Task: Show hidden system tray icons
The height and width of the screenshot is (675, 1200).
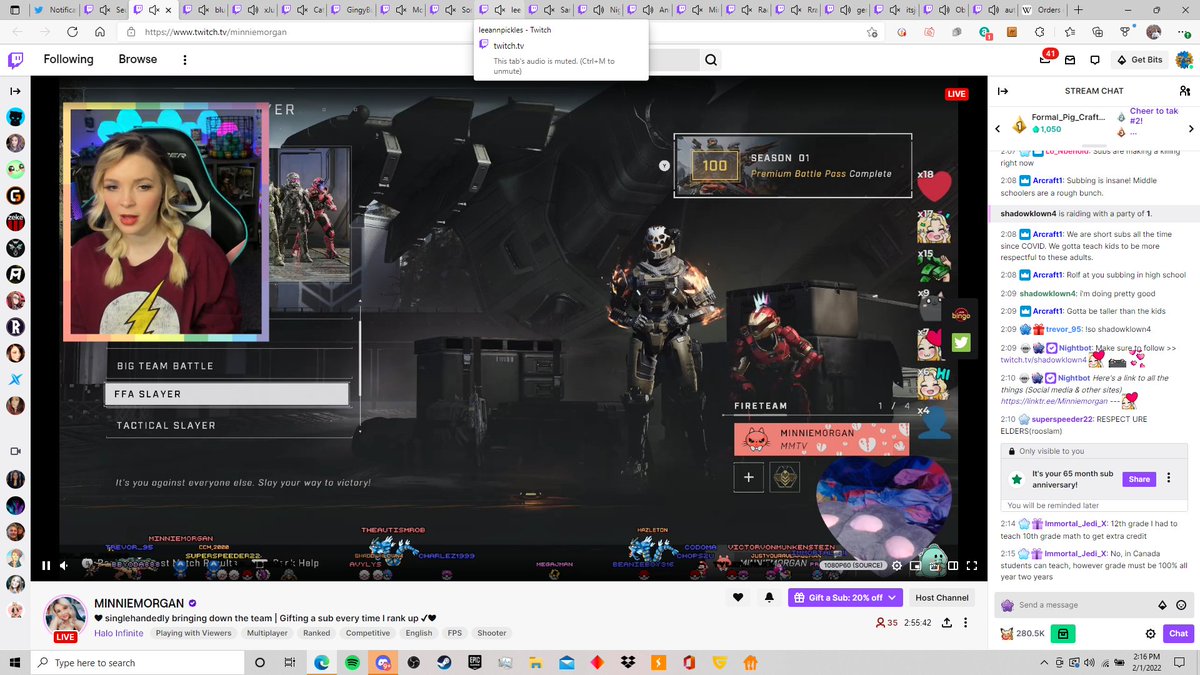Action: click(x=1043, y=662)
